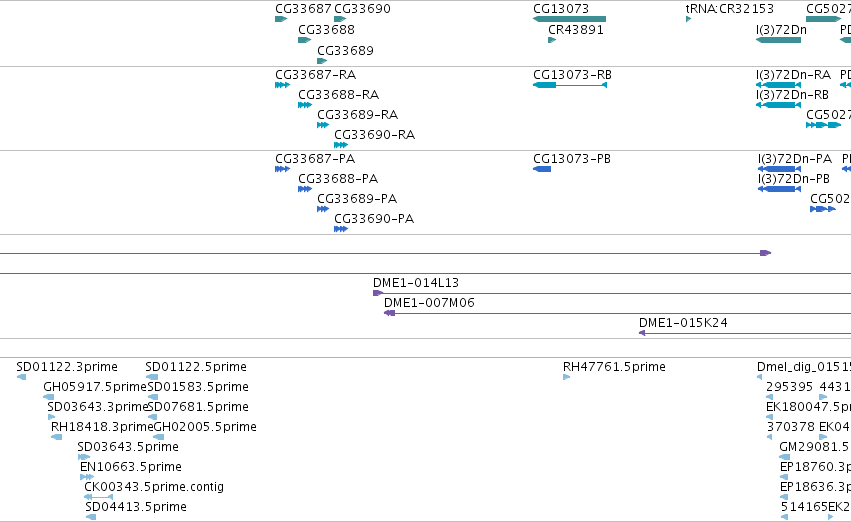Click the arrow glyph under RH47761.5prime
This screenshot has width=851, height=522.
(567, 377)
